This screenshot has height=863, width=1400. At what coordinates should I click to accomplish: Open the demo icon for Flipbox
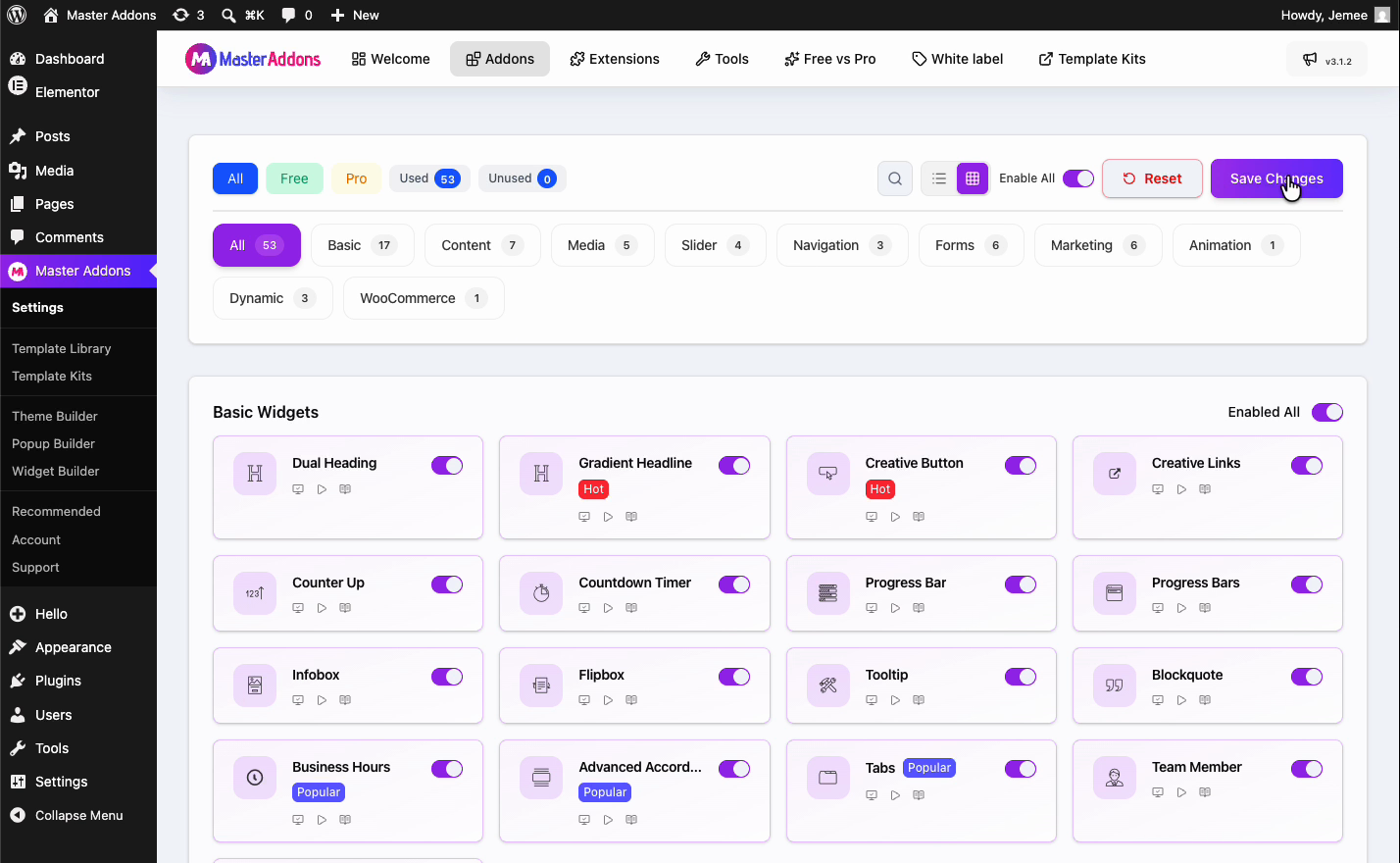click(584, 700)
